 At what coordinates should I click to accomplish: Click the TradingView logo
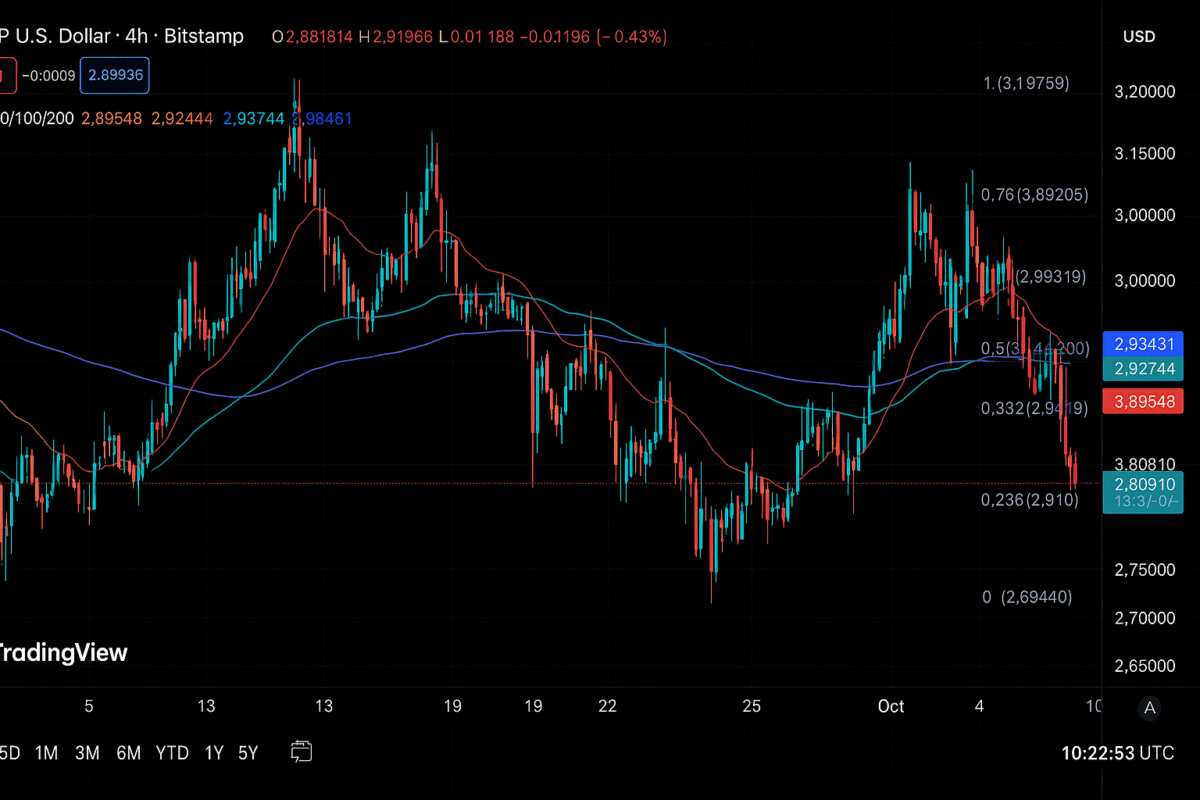(62, 653)
